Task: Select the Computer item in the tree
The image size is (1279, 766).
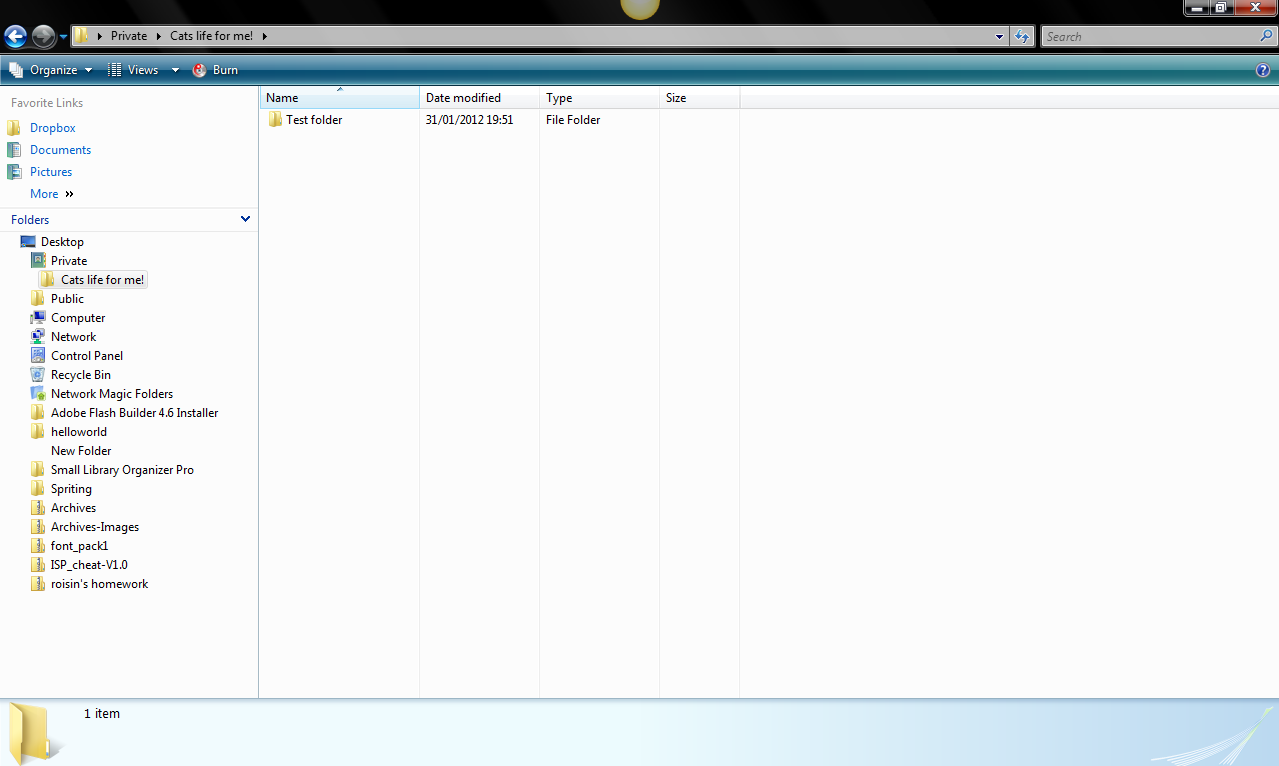Action: point(78,317)
